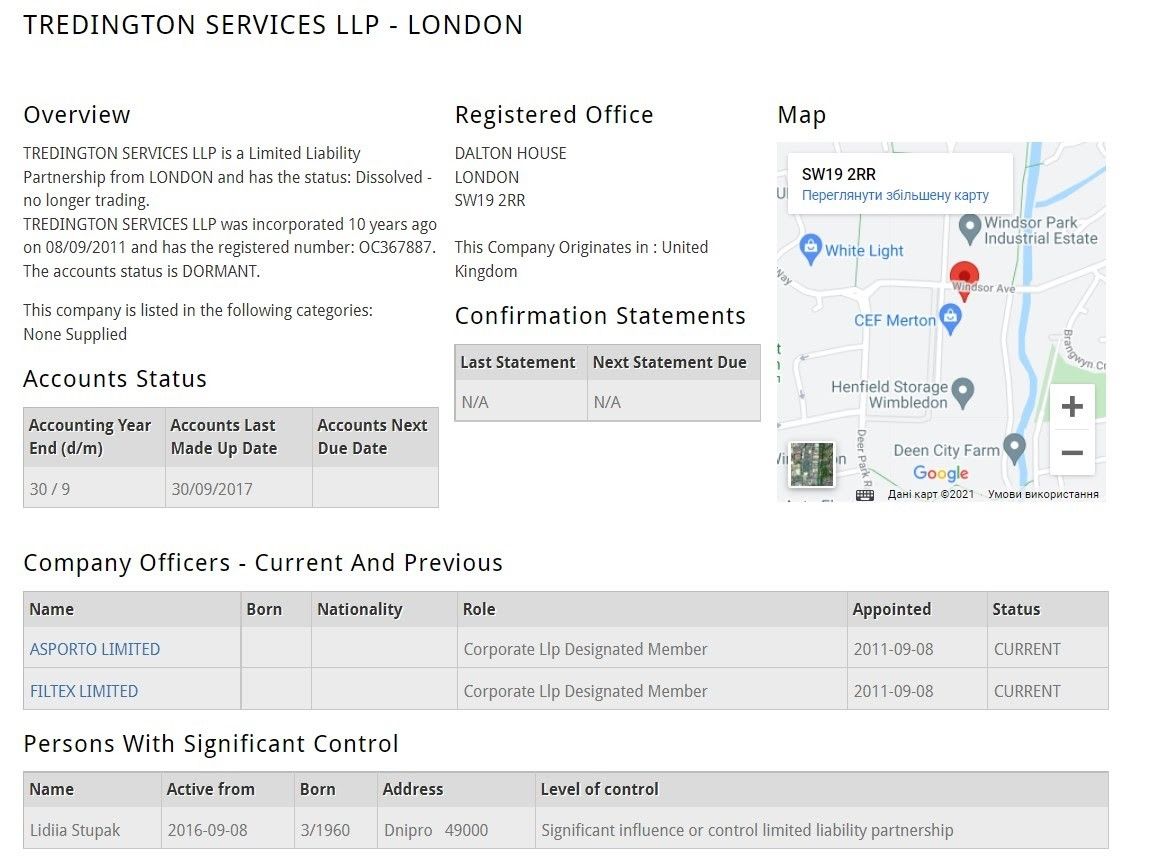Click the Level of control column header
Screen dimensions: 1149x864
599,789
